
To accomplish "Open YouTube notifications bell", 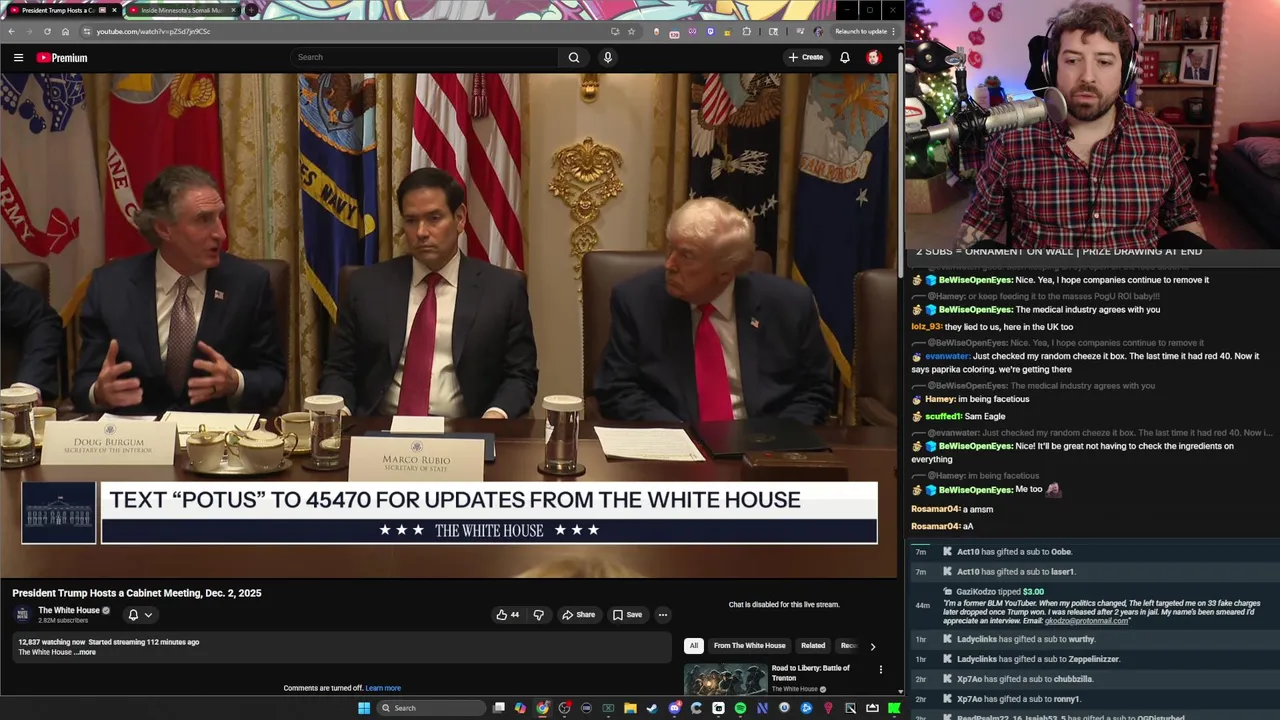I will pos(845,57).
